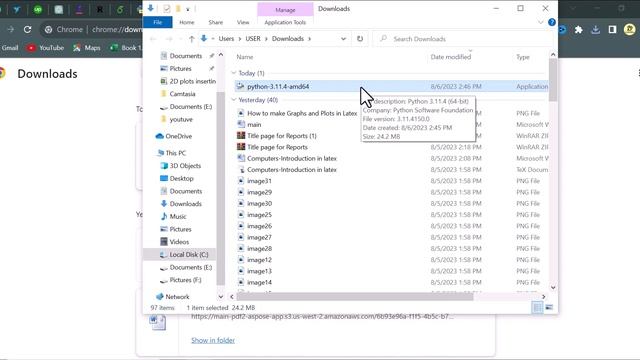Open the File menu tab
640x360 pixels.
point(158,22)
